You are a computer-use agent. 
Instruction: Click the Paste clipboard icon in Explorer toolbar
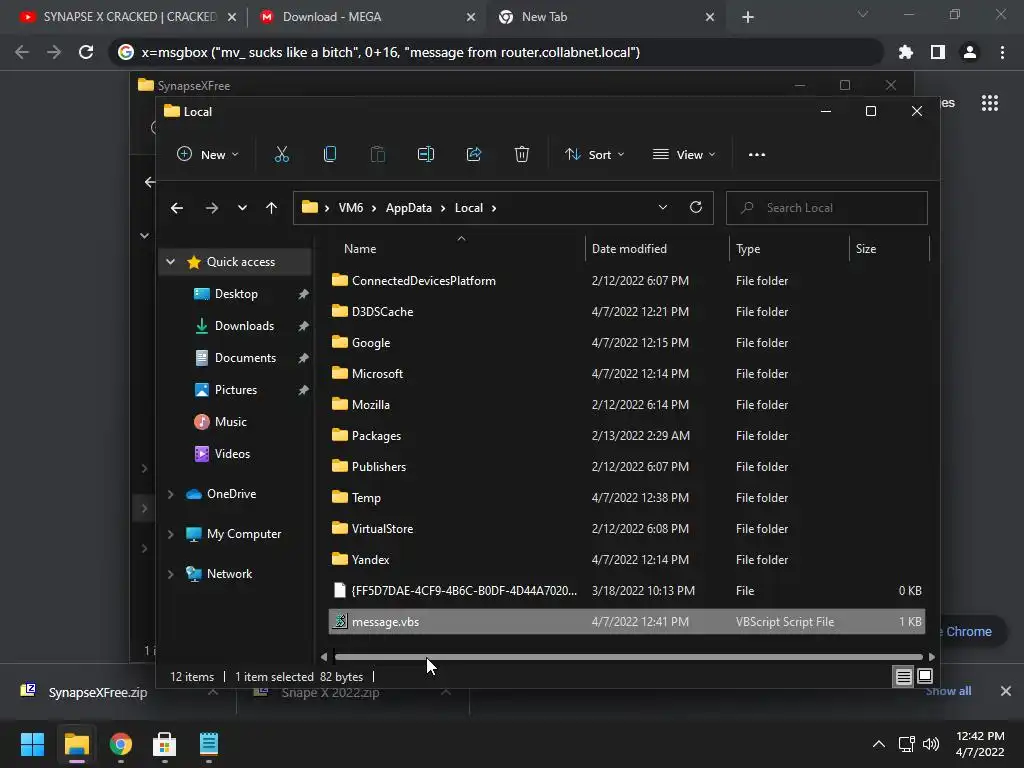pyautogui.click(x=377, y=155)
